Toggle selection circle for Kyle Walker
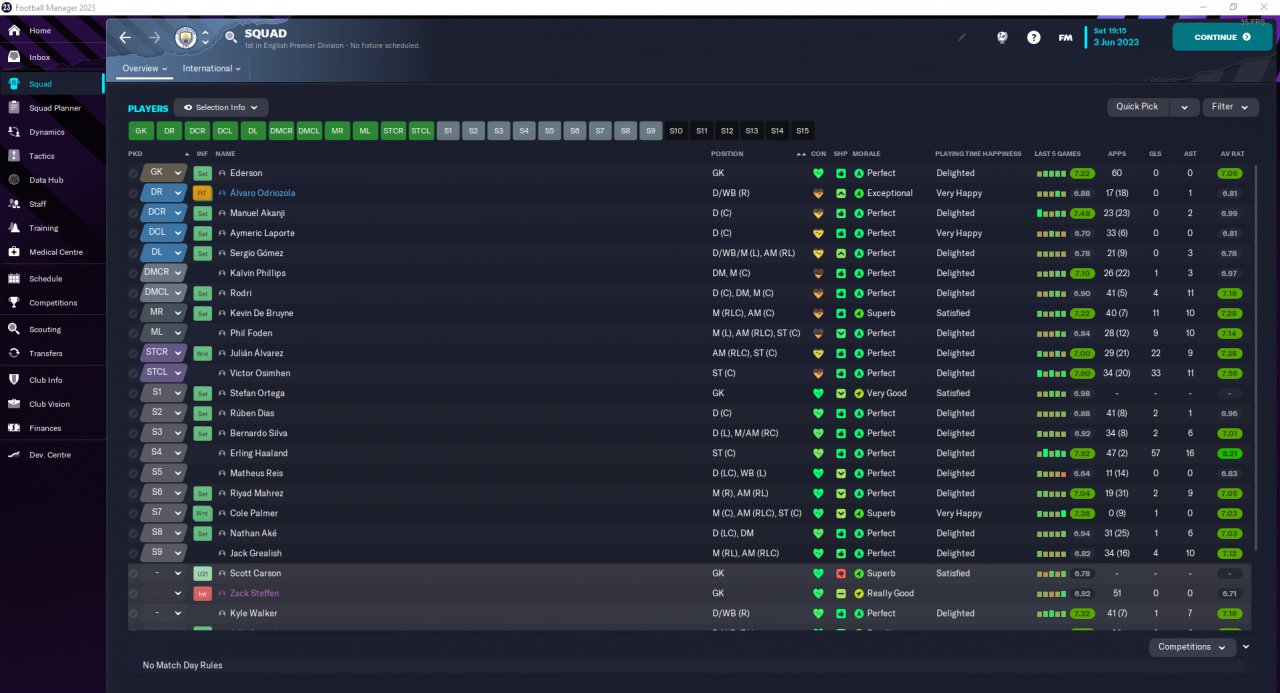Viewport: 1280px width, 693px height. (x=134, y=613)
